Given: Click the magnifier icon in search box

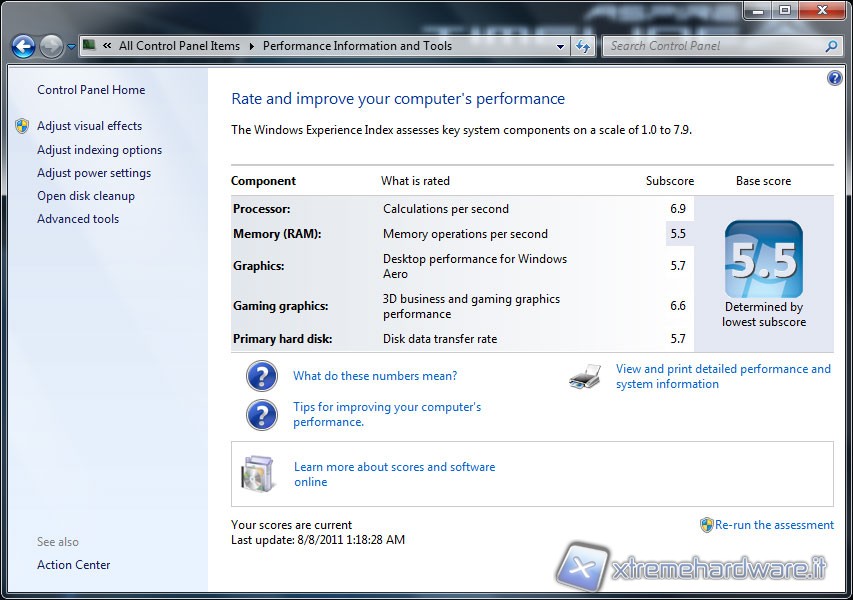Looking at the screenshot, I should (830, 46).
